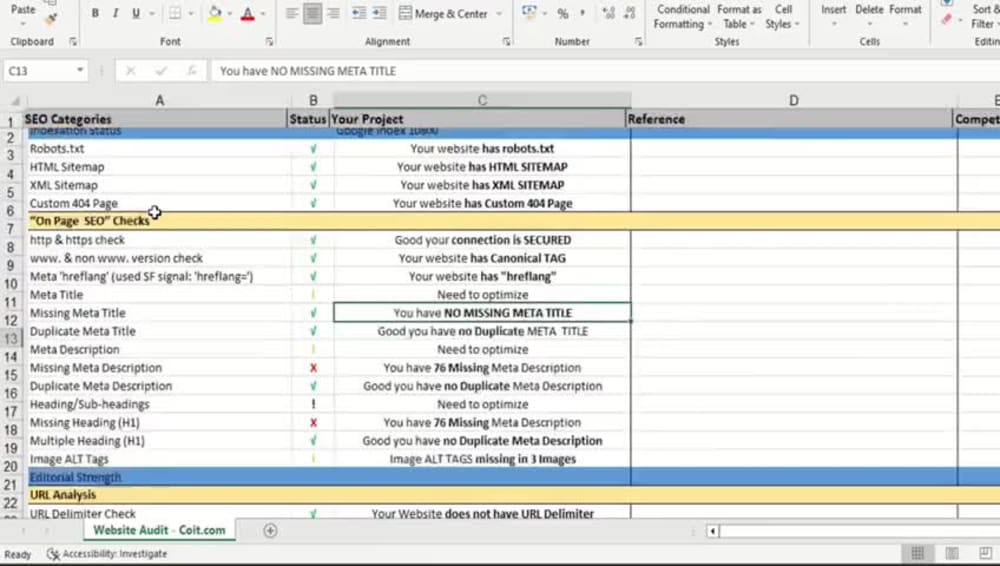Open Website Audit - Coit.com sheet tab

tap(159, 530)
